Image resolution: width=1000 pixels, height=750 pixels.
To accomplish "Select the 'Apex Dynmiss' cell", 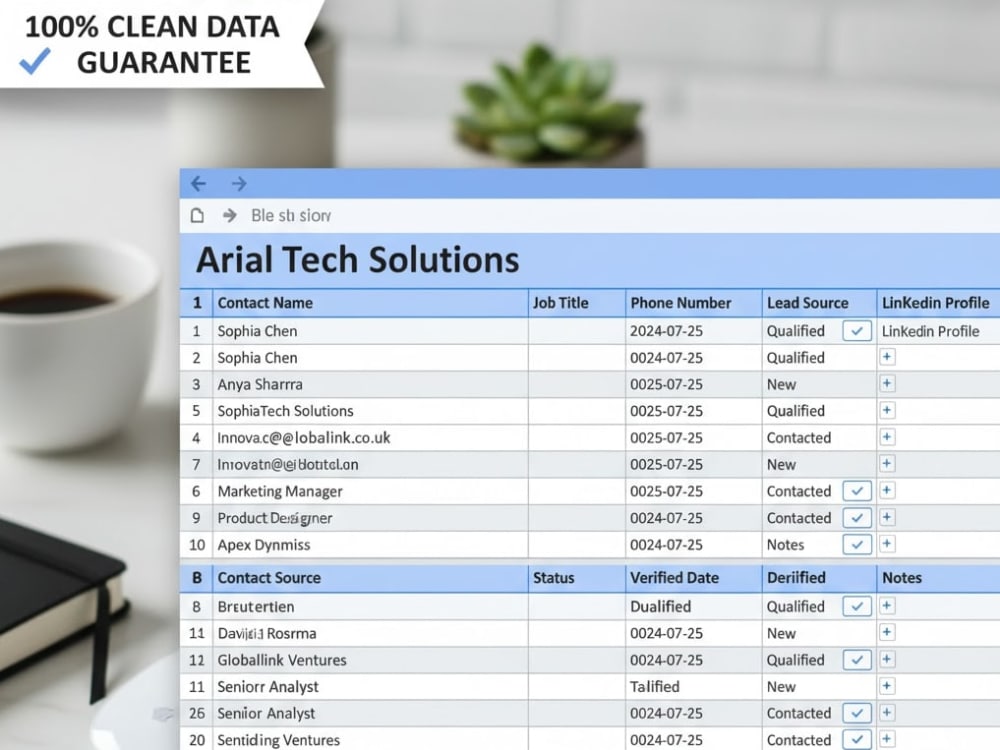I will coord(370,545).
